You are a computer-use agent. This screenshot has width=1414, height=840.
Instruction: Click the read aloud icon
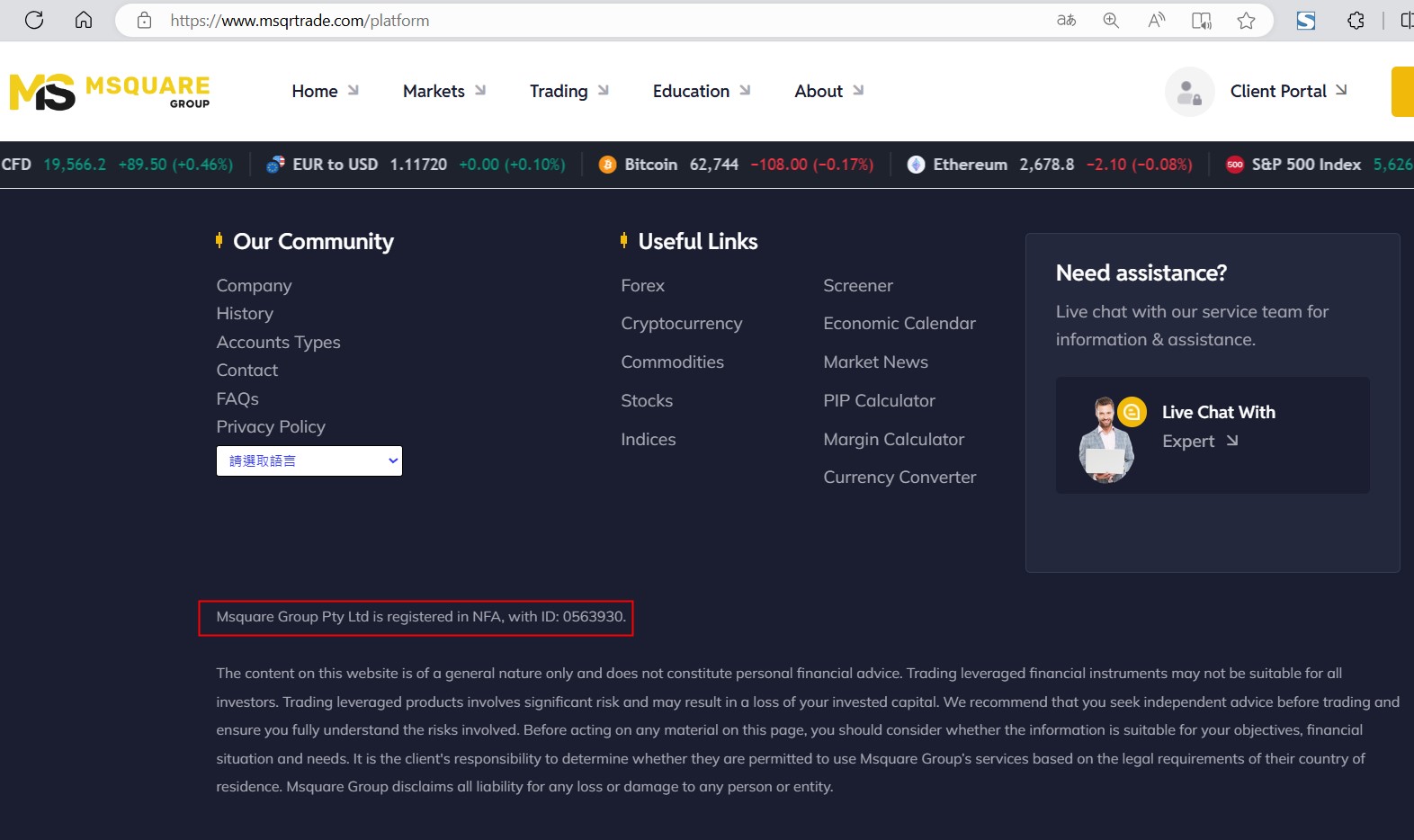click(1157, 20)
